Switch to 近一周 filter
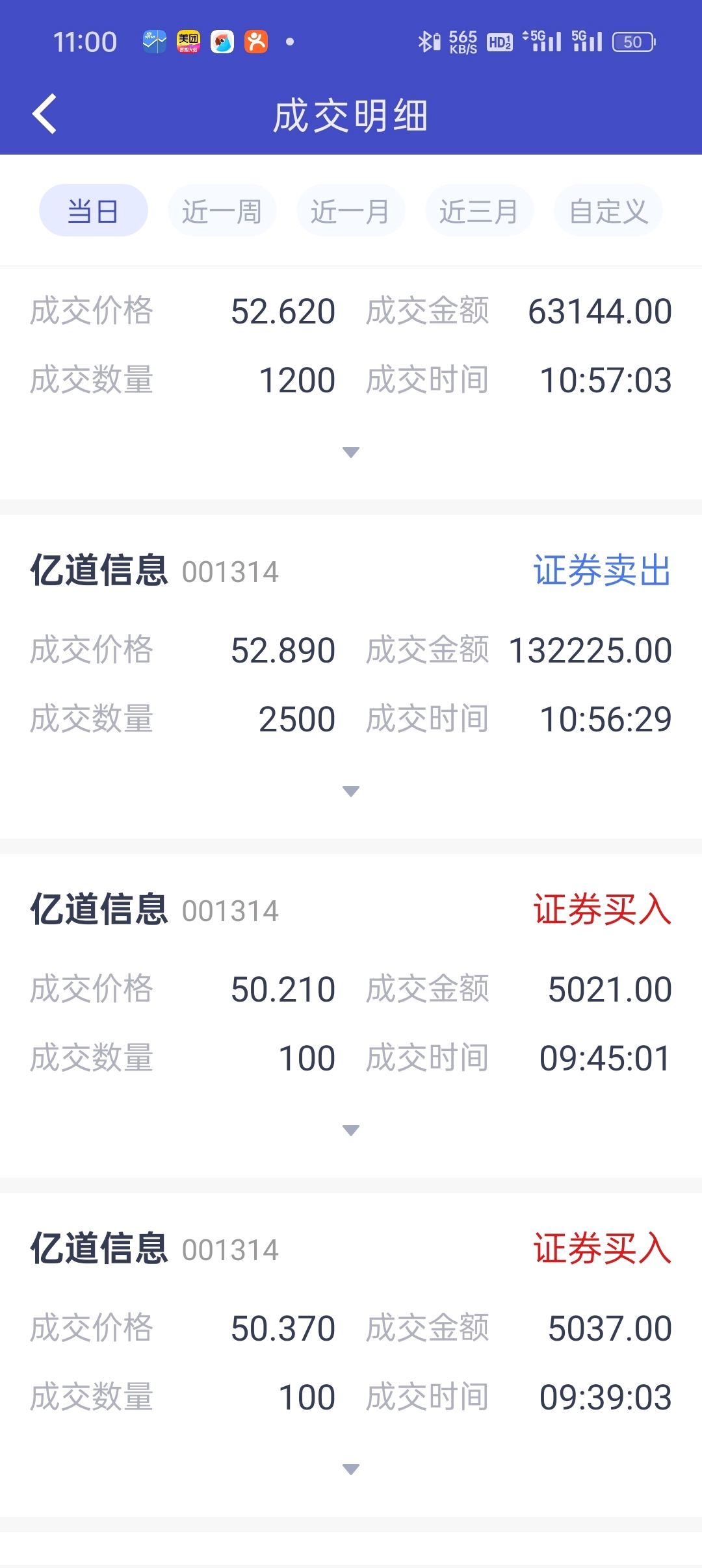The image size is (702, 1568). (222, 210)
